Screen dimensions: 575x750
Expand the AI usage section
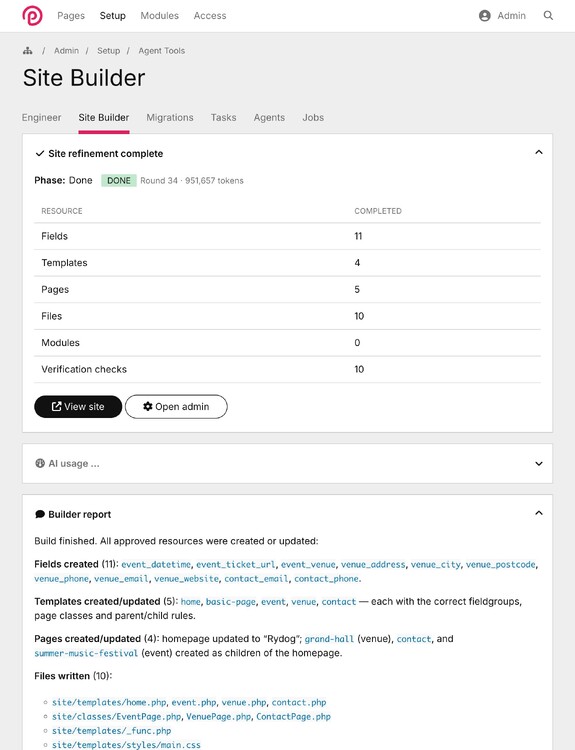[x=539, y=463]
